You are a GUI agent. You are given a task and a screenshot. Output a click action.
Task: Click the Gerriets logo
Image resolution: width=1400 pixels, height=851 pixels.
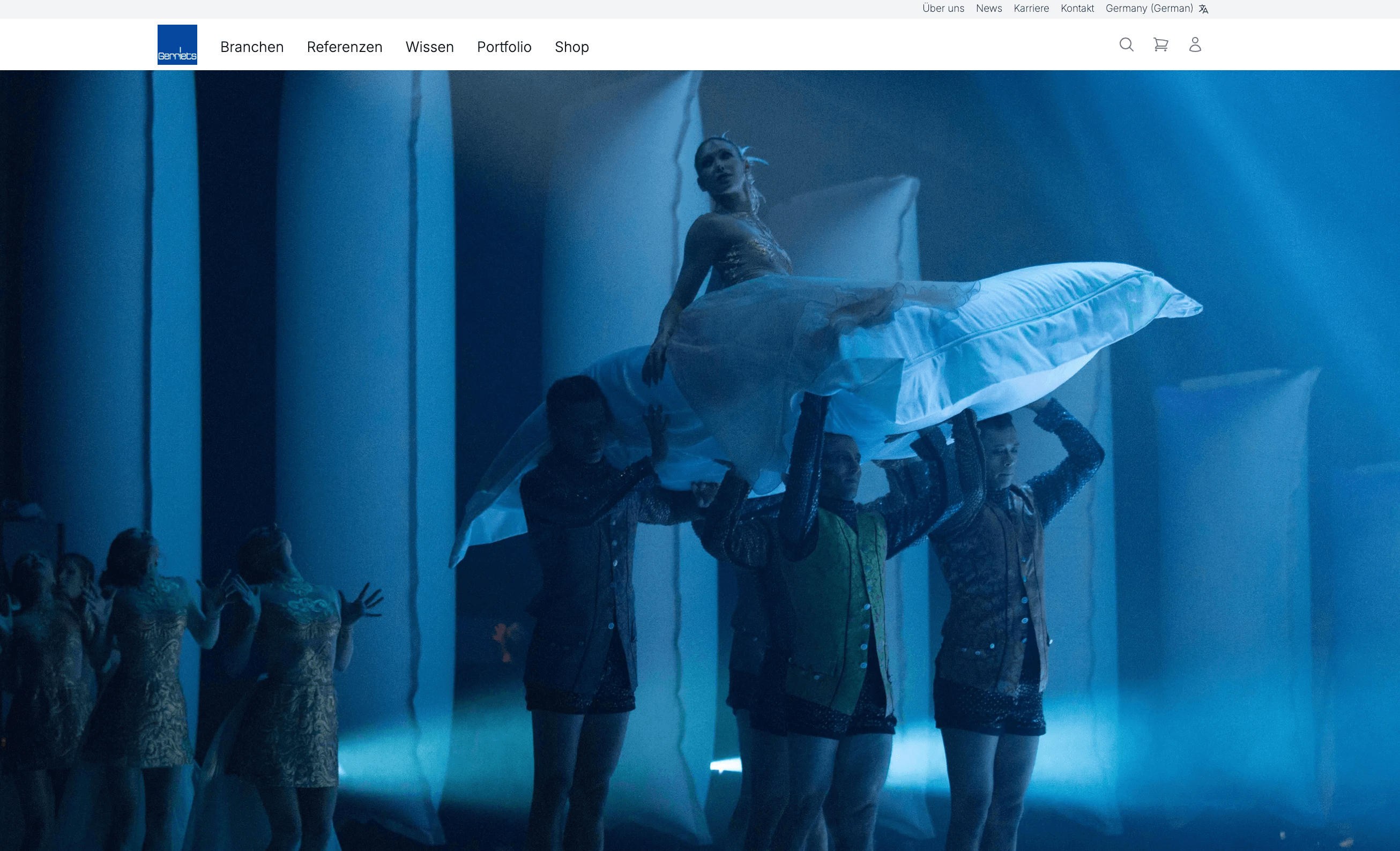(x=177, y=44)
